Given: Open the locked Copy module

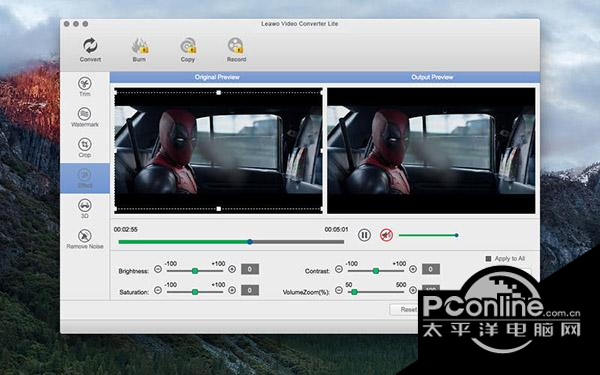Looking at the screenshot, I should (x=188, y=50).
